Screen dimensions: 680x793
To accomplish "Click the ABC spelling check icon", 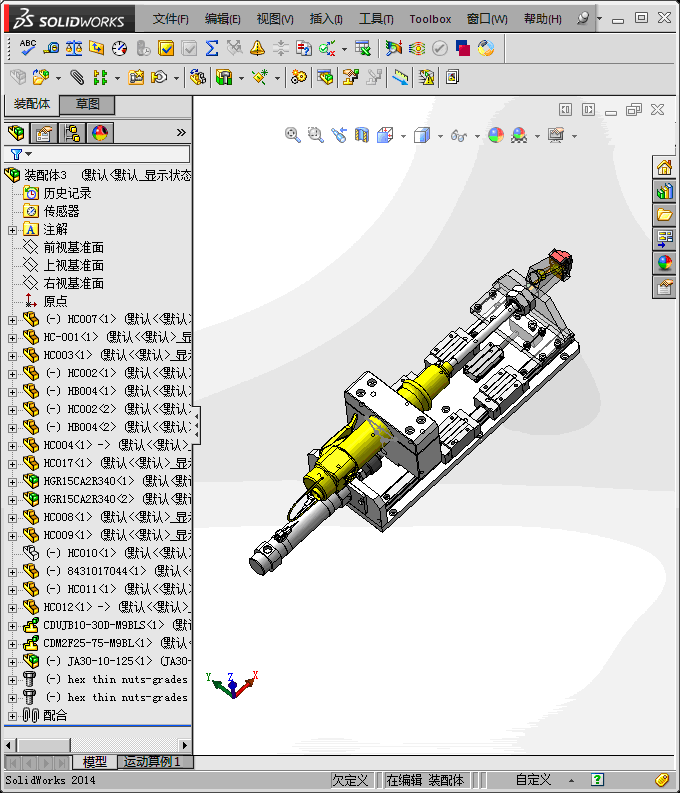I will [x=27, y=48].
